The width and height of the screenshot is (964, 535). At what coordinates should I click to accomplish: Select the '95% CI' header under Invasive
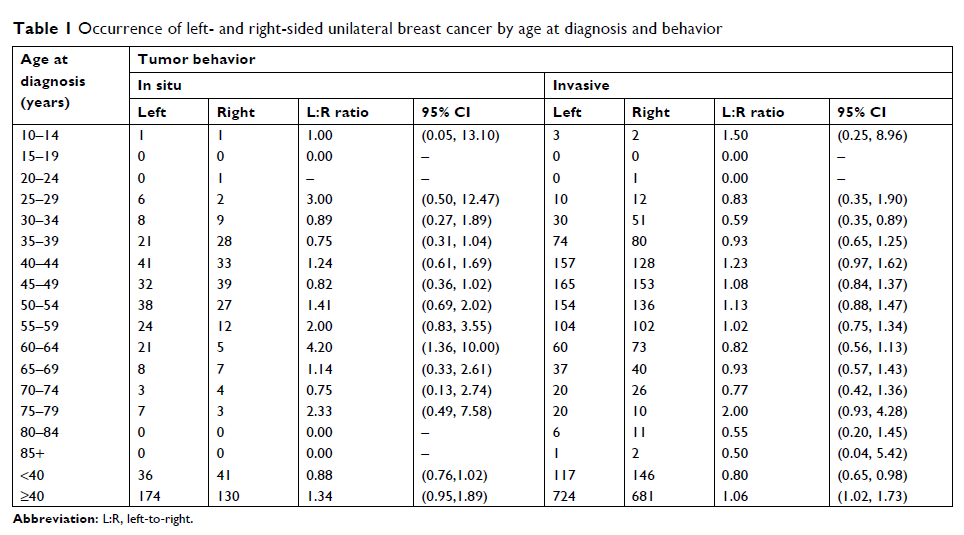pyautogui.click(x=861, y=112)
